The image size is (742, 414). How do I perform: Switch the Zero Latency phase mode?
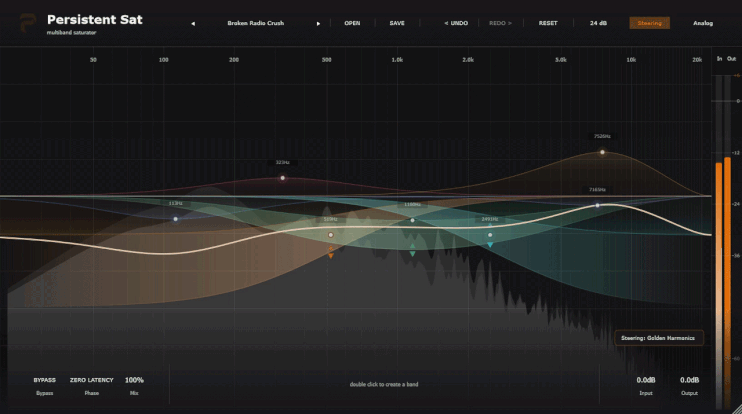(92, 380)
